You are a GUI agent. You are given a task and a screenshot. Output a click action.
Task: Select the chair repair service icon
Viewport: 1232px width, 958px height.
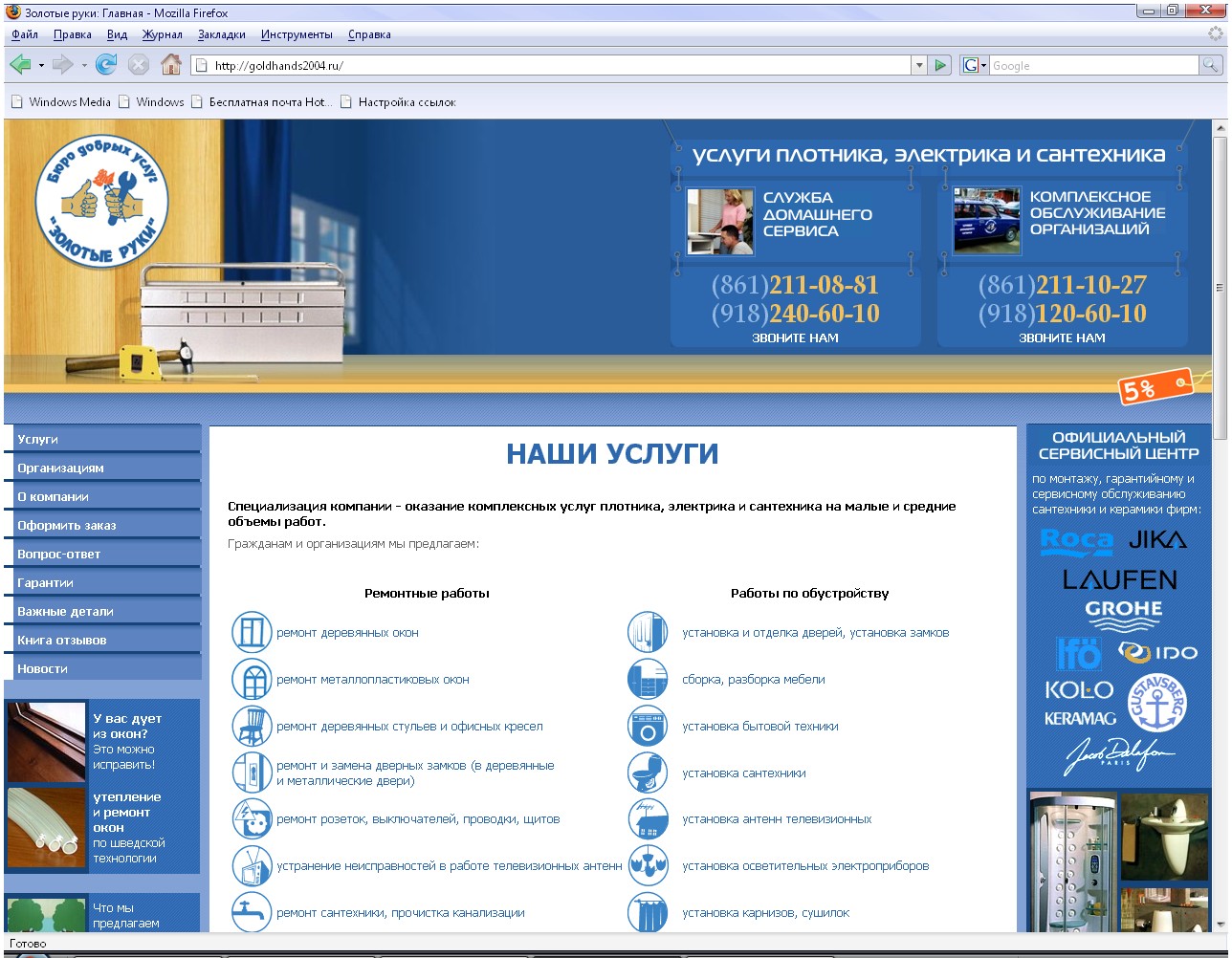pos(252,726)
